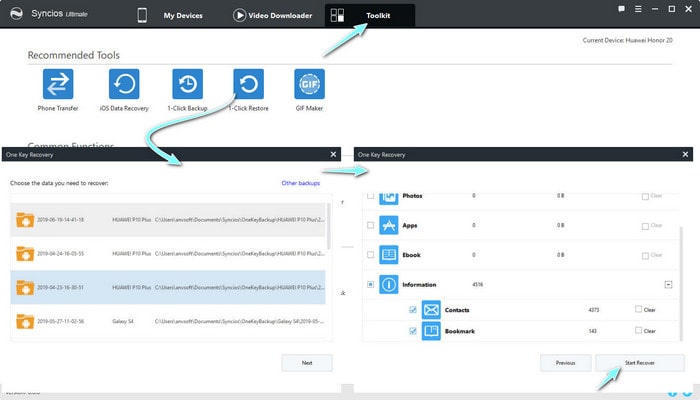Image resolution: width=700 pixels, height=400 pixels.
Task: Select backup row 2019-06-19-14-41-18
Action: pos(168,220)
